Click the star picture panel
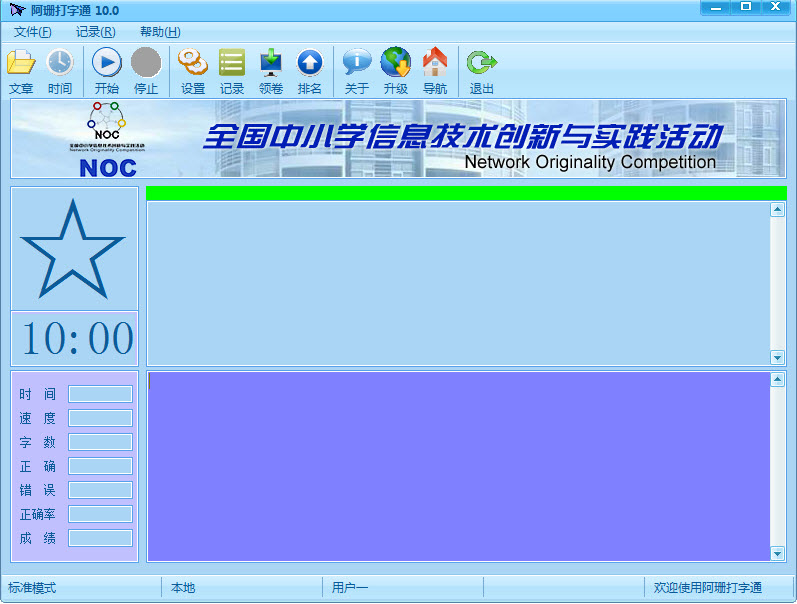Image resolution: width=797 pixels, height=604 pixels. click(x=74, y=248)
